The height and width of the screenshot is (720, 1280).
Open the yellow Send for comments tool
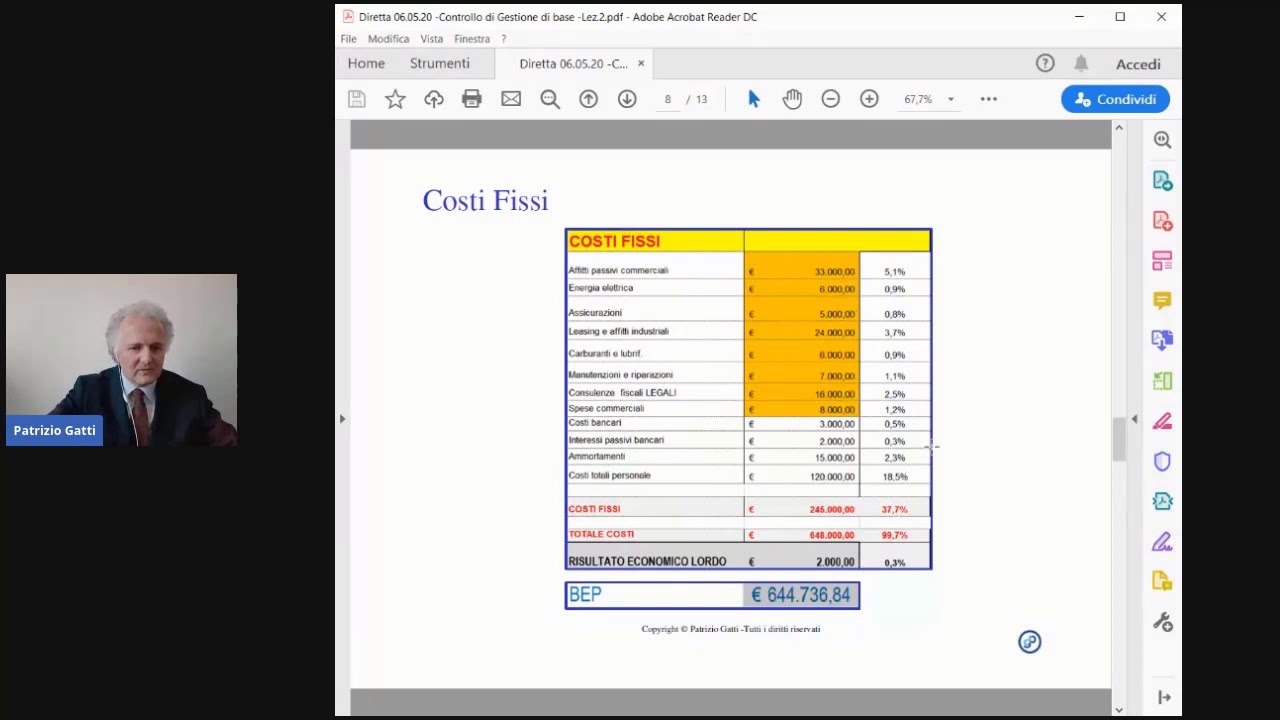point(1162,581)
